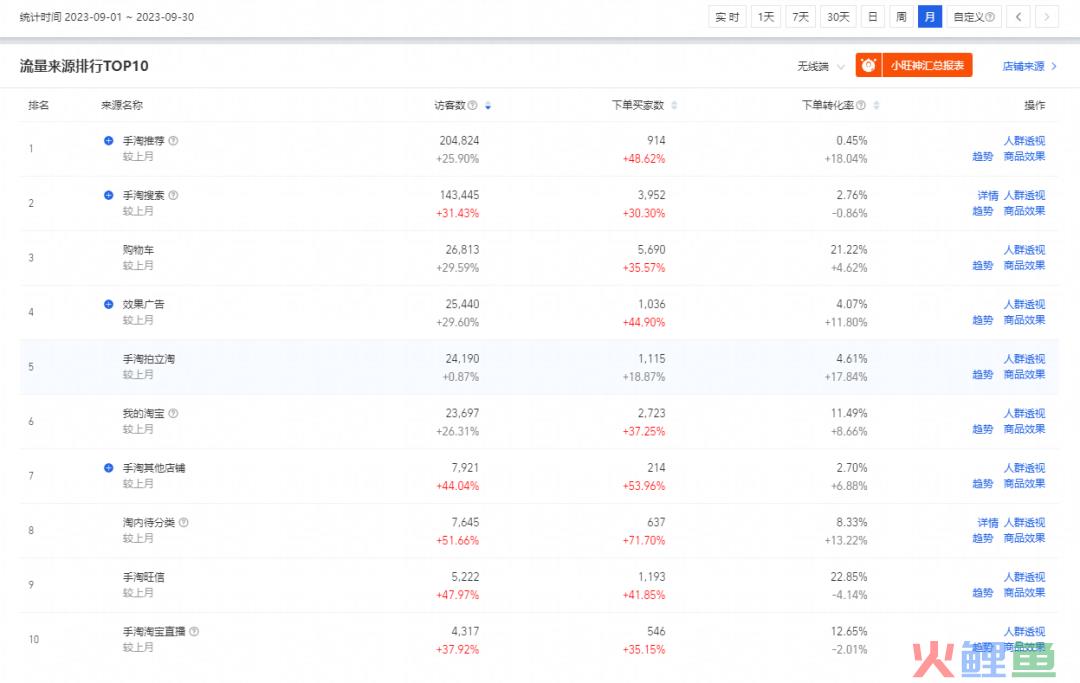Click the 来源名称 column header
This screenshot has height=683, width=1080.
point(122,105)
